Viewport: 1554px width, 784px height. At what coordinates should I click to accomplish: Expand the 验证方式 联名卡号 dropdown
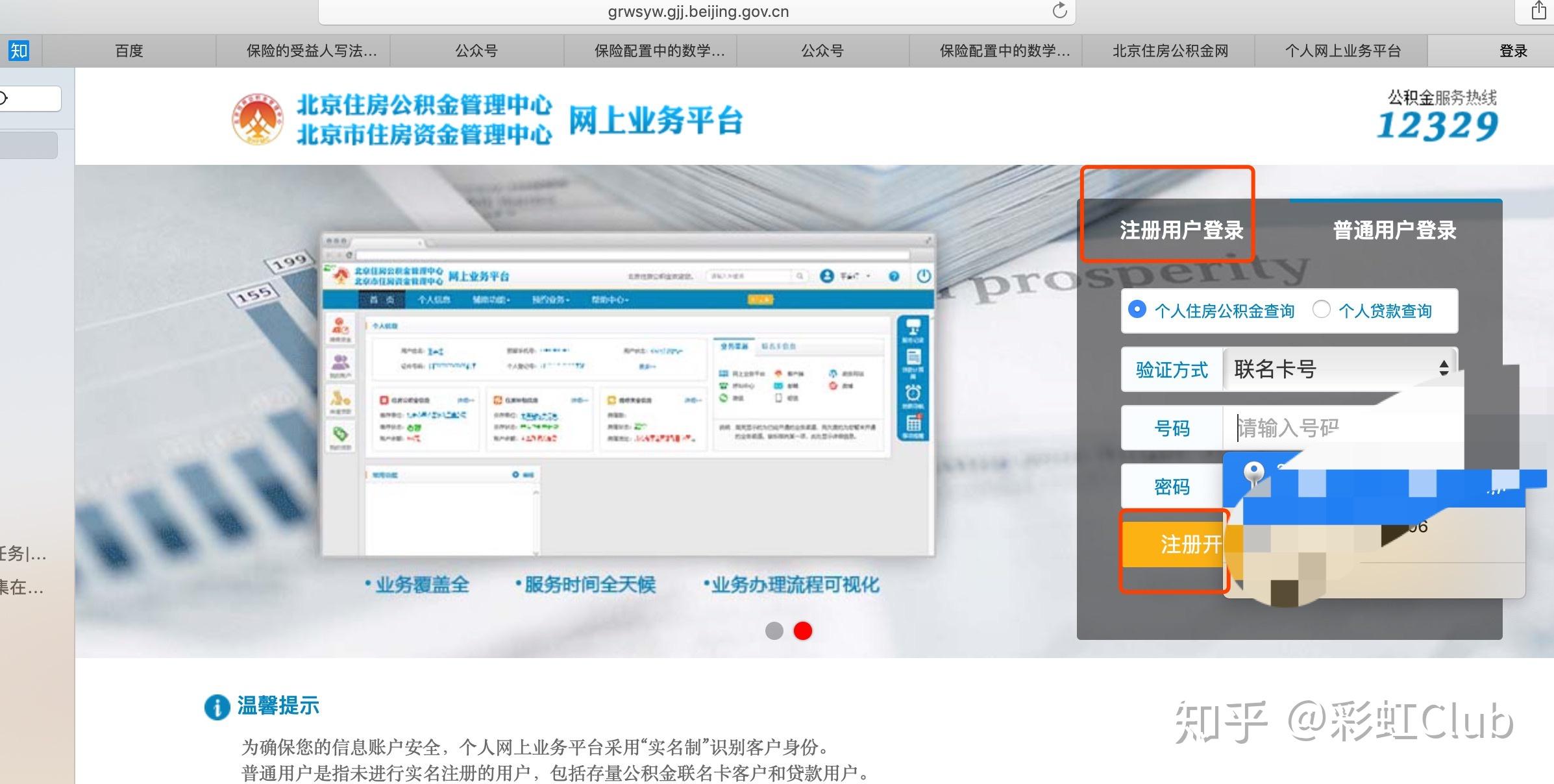[x=1340, y=369]
